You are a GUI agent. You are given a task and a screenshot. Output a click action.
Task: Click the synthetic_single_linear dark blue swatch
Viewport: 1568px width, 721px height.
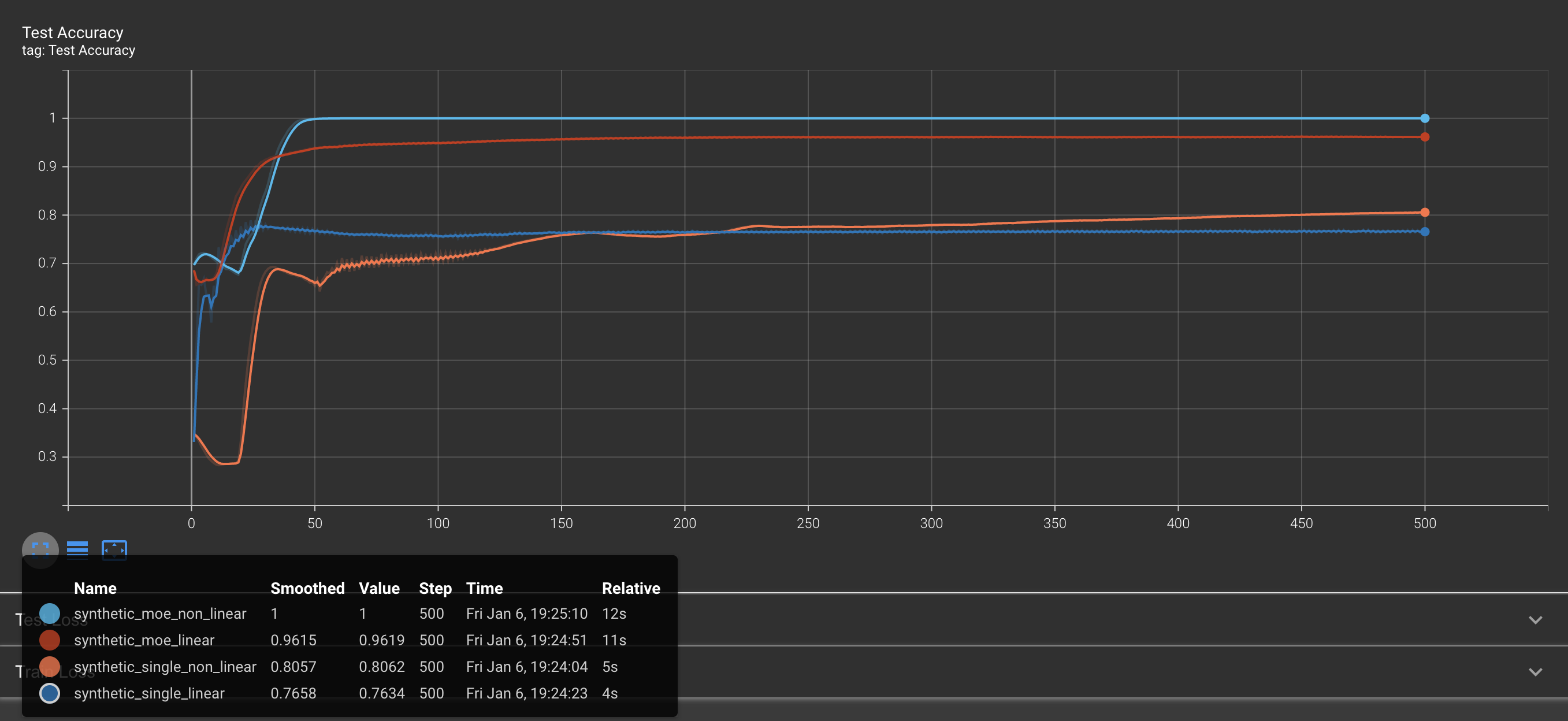49,694
